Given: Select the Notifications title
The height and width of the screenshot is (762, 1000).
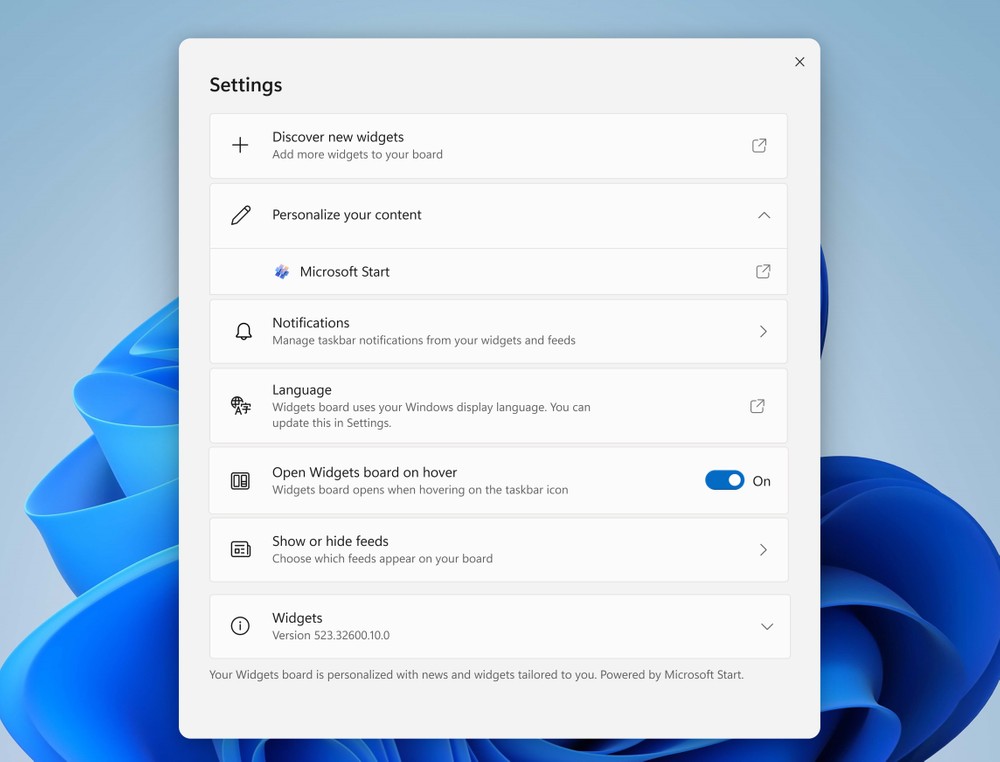Looking at the screenshot, I should (x=311, y=323).
